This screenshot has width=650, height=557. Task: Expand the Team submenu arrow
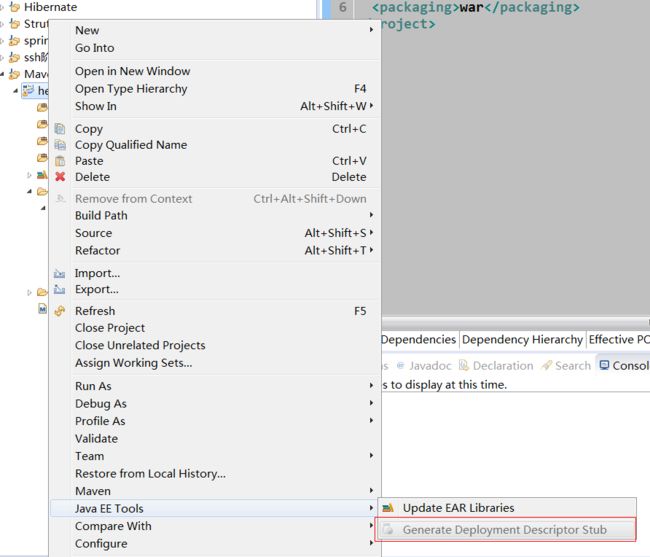click(x=371, y=455)
